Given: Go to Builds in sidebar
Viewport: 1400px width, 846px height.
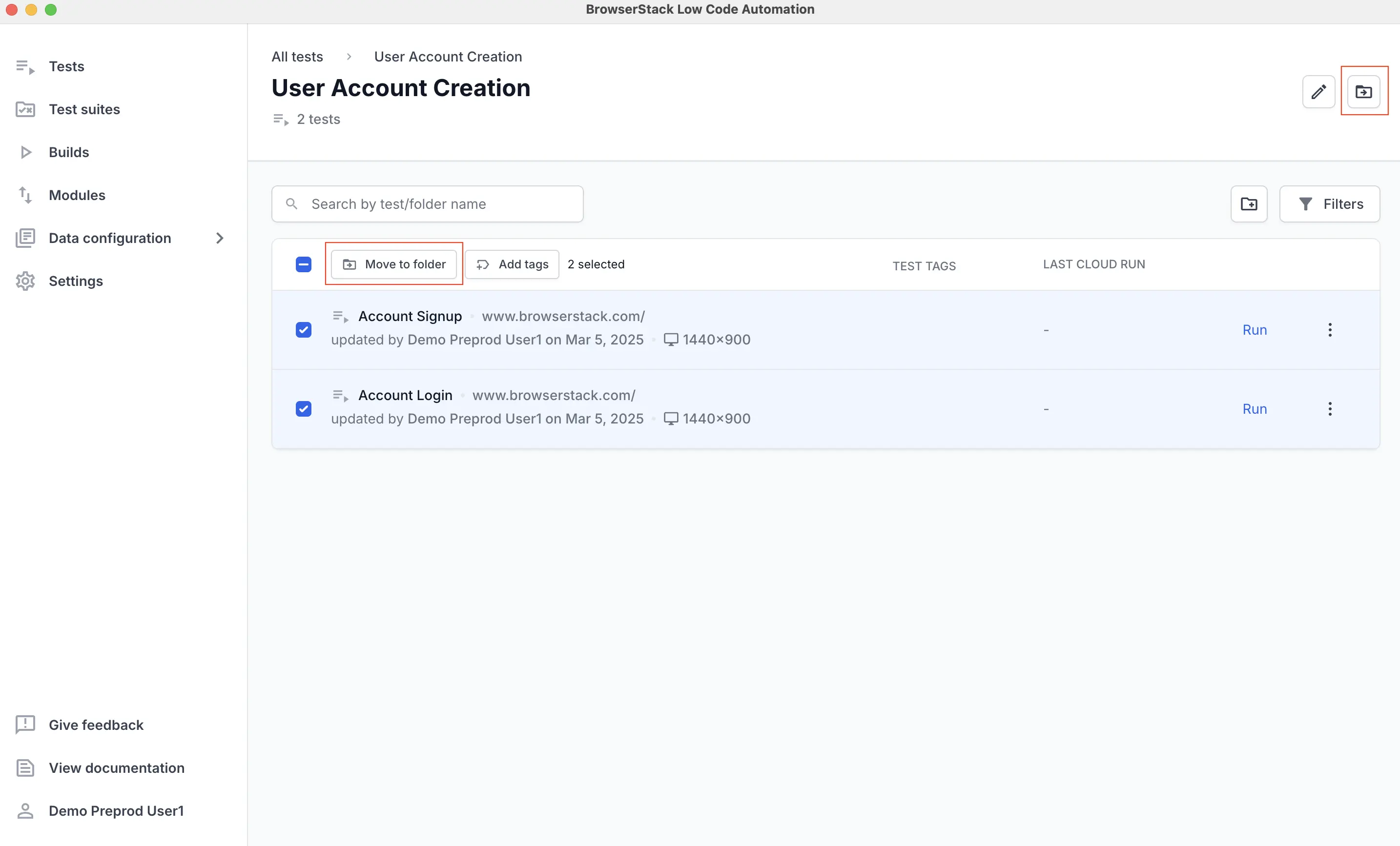Looking at the screenshot, I should coord(69,152).
